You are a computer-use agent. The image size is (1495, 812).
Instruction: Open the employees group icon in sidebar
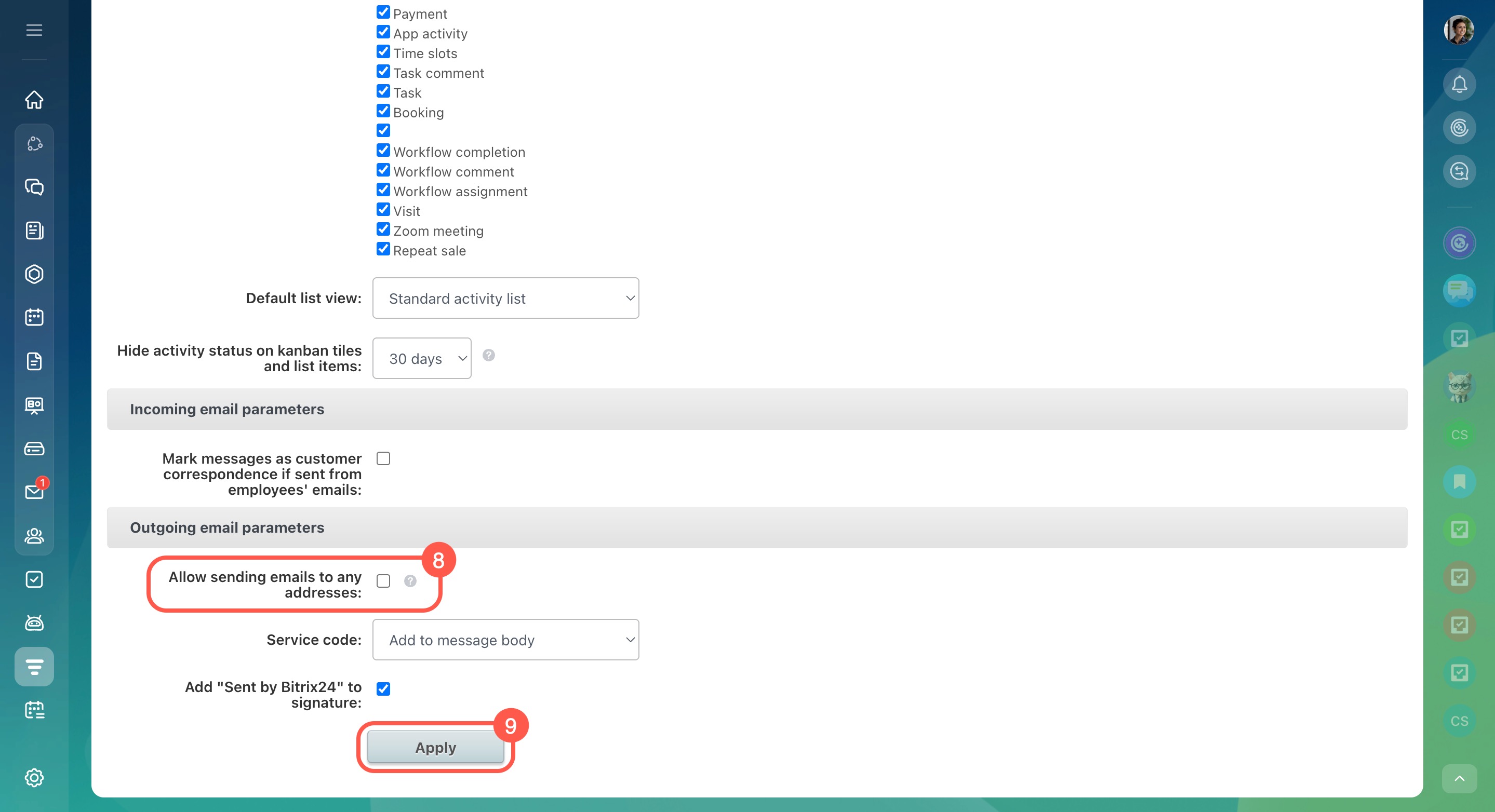(34, 535)
